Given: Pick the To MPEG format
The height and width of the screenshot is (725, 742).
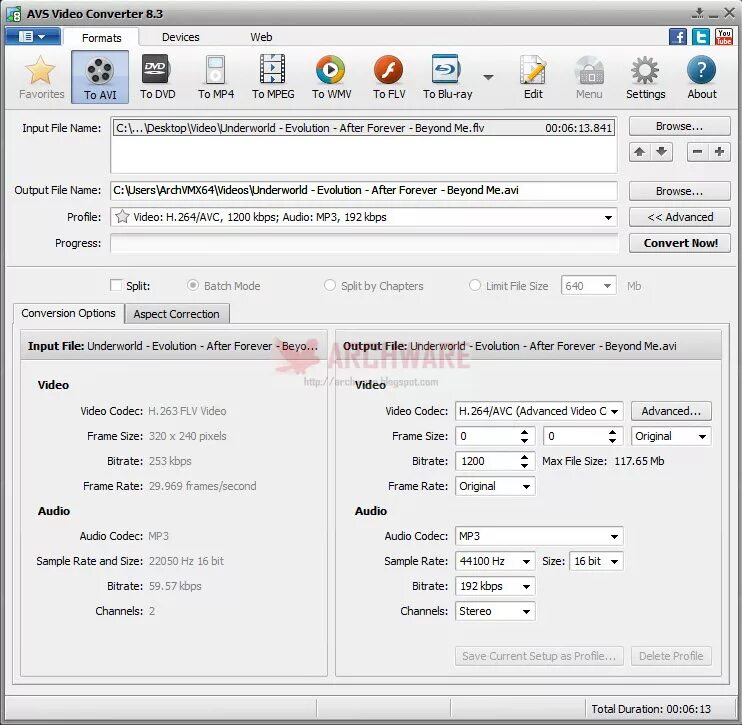Looking at the screenshot, I should click(x=273, y=77).
